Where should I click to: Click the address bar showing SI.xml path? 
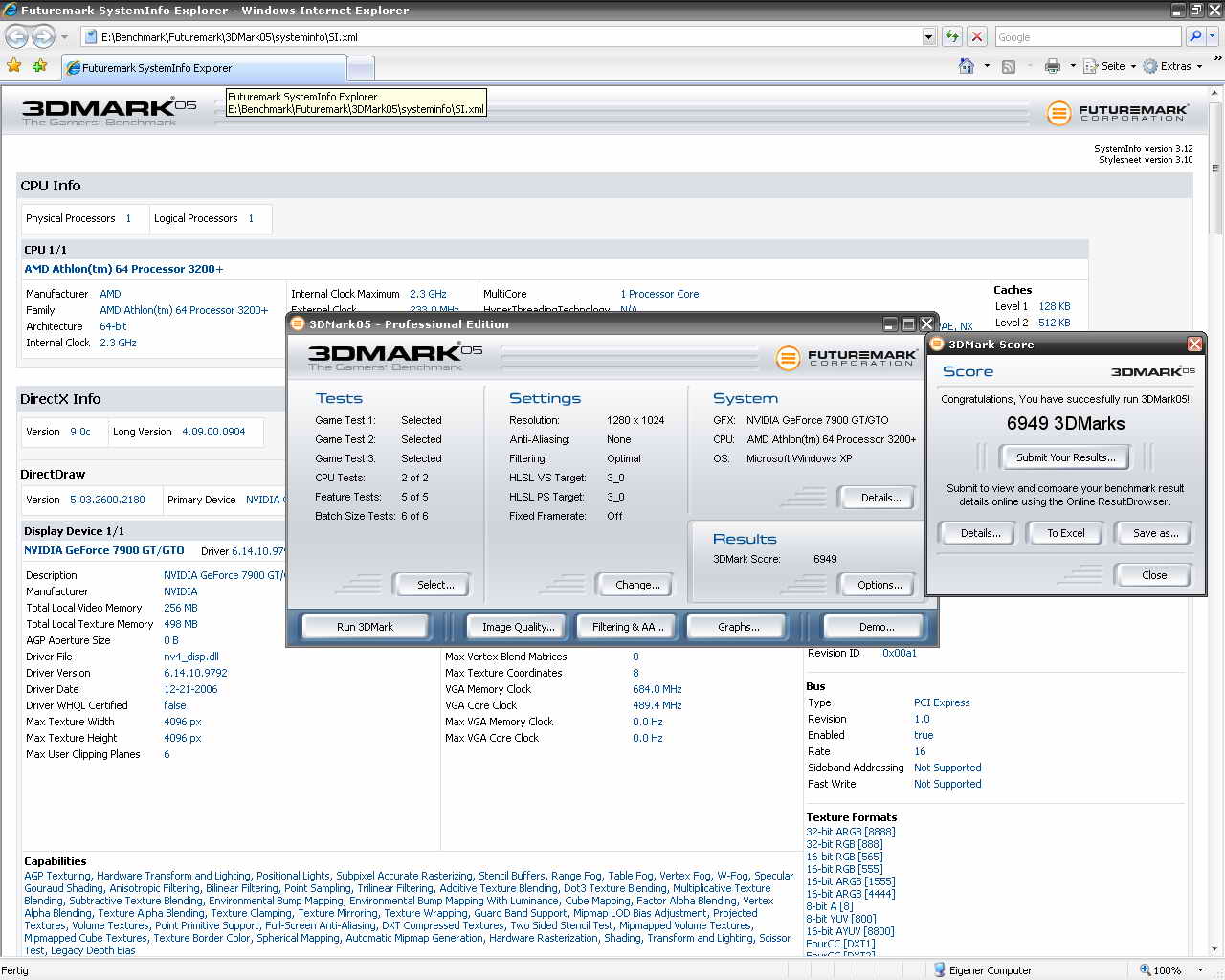[x=501, y=36]
